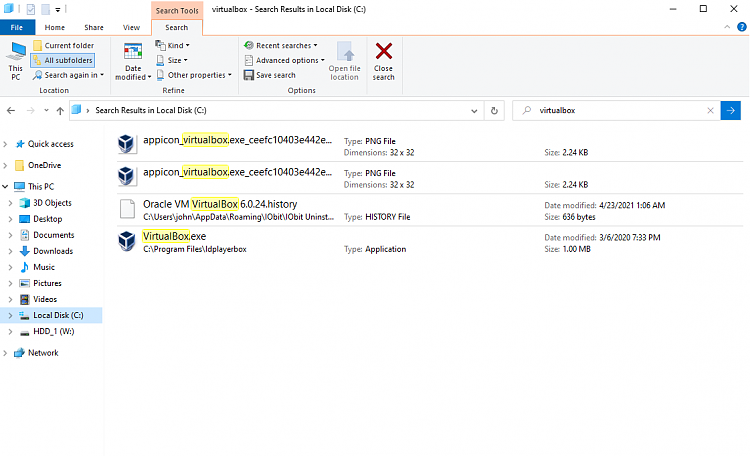This screenshot has width=750, height=456.
Task: Open Customize Quick Access Toolbar dropdown
Action: pos(57,10)
